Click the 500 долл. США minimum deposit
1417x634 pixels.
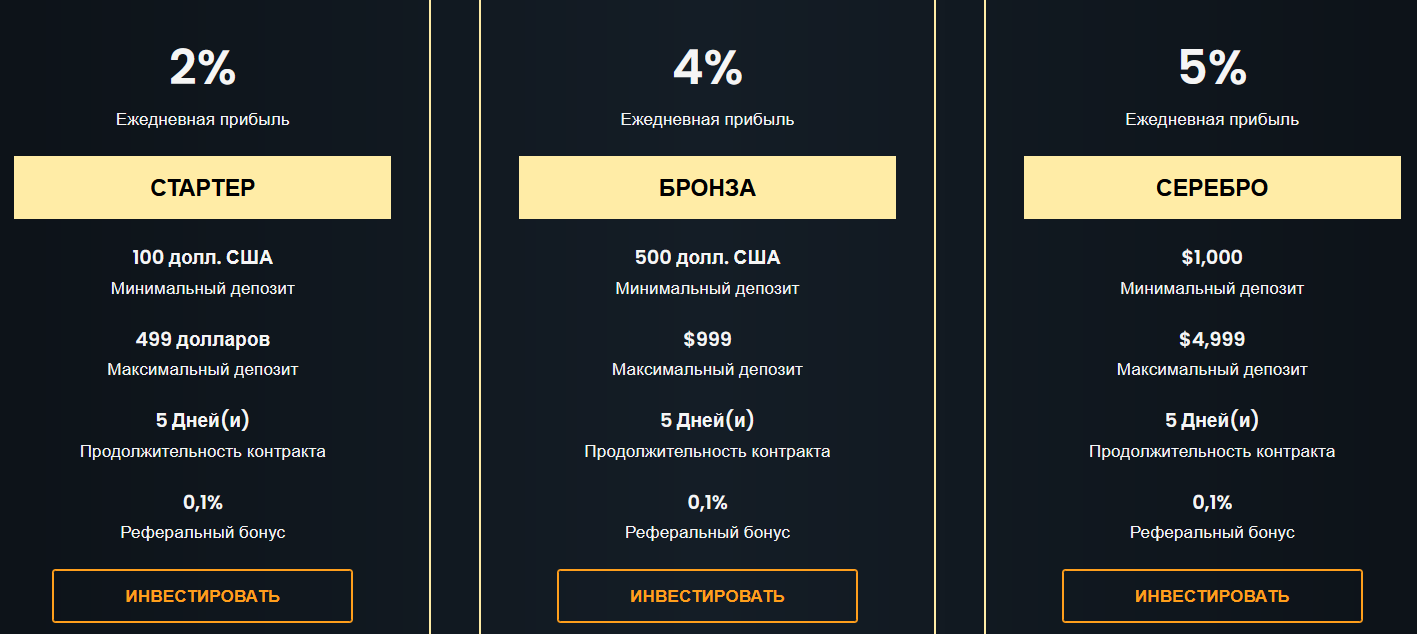point(707,257)
